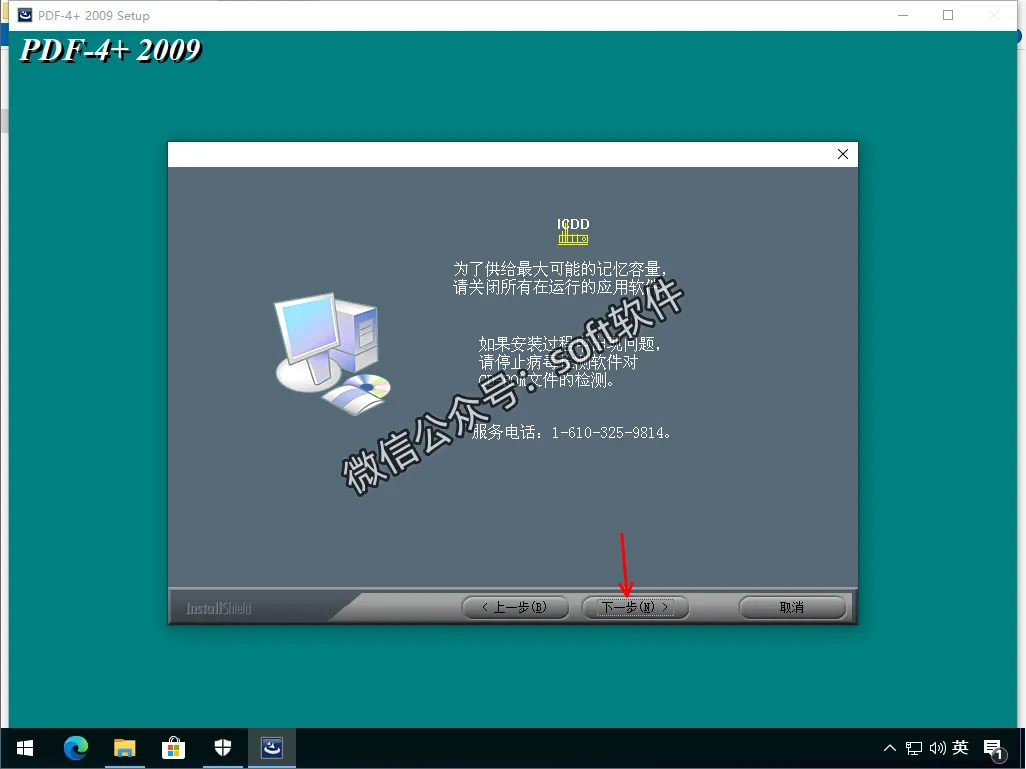The width and height of the screenshot is (1026, 769).
Task: Minimize the PDF-4+ 2009 Setup window
Action: (903, 15)
